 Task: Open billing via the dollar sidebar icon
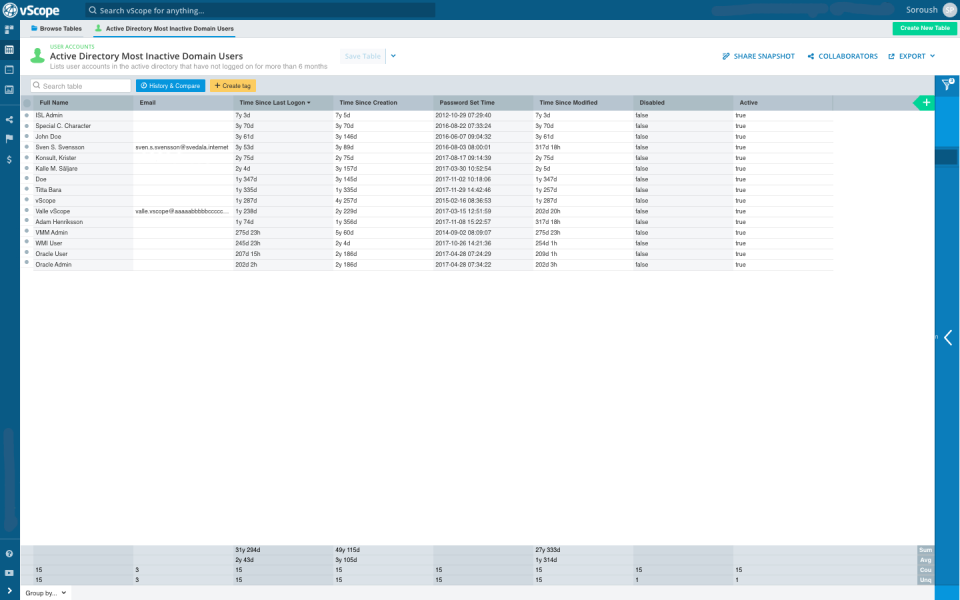tap(10, 158)
